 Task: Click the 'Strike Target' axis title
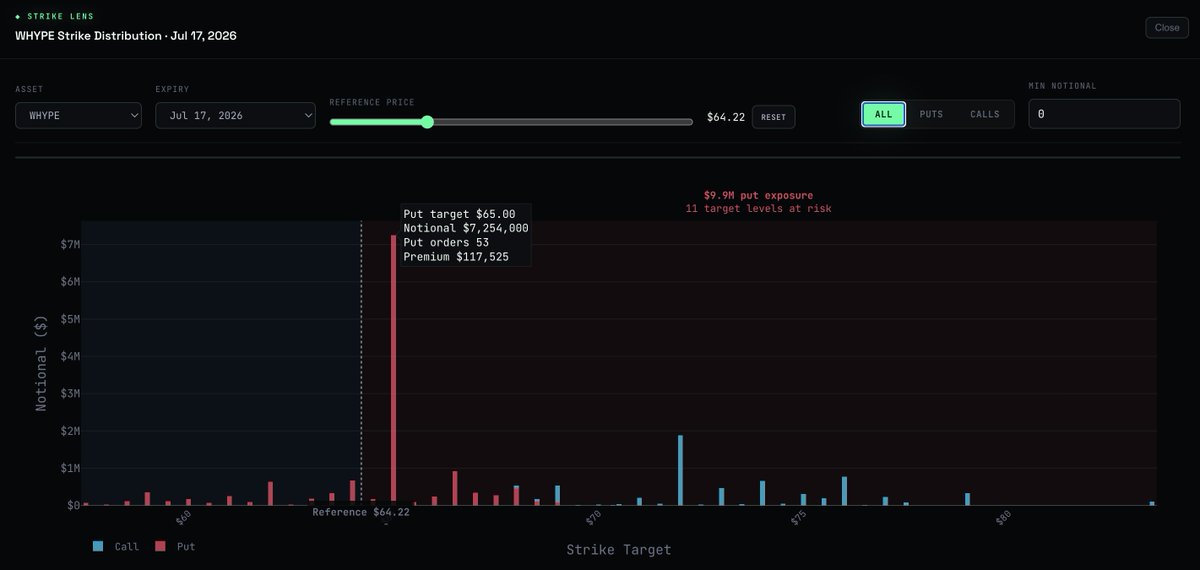click(x=619, y=550)
